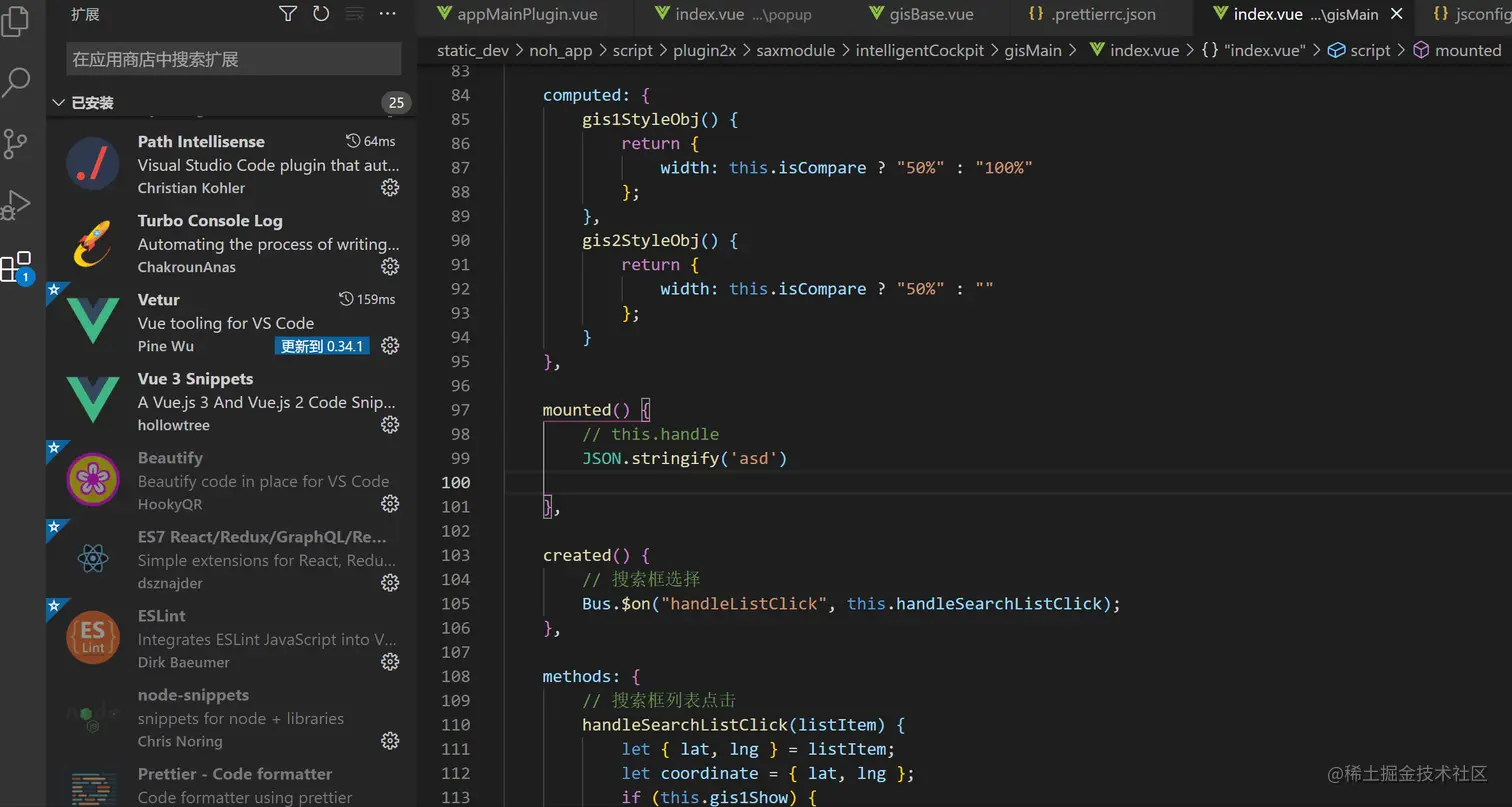This screenshot has height=807, width=1512.
Task: Click noh_app breadcrumb segment
Action: tap(560, 50)
